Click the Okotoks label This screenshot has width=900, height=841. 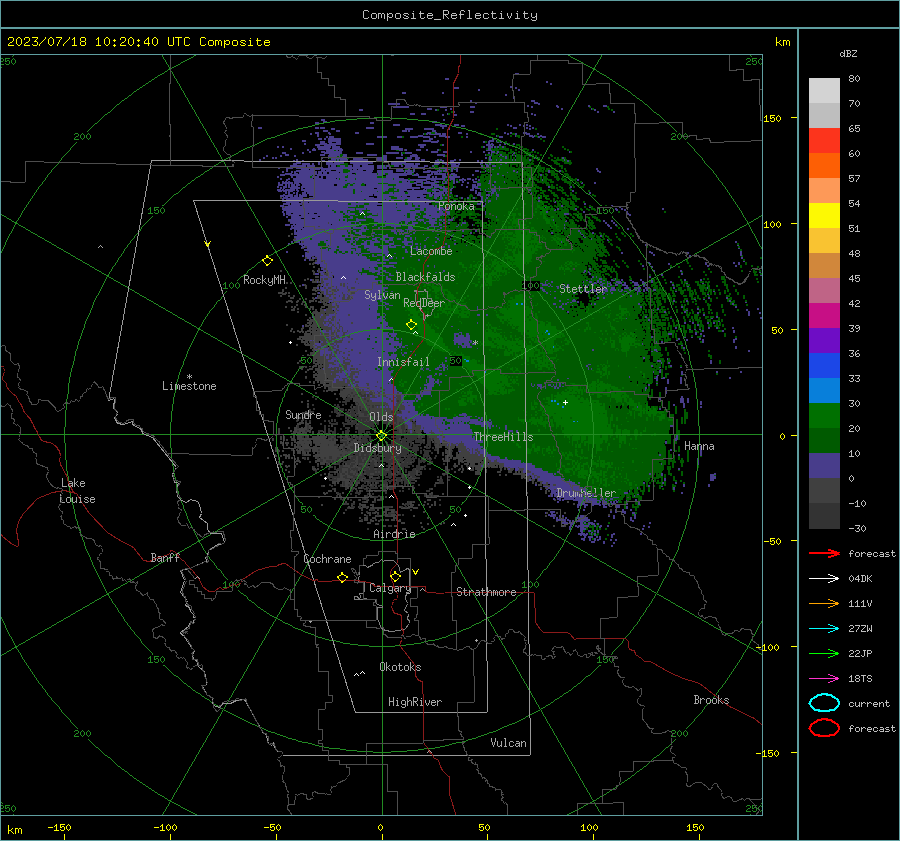click(400, 667)
